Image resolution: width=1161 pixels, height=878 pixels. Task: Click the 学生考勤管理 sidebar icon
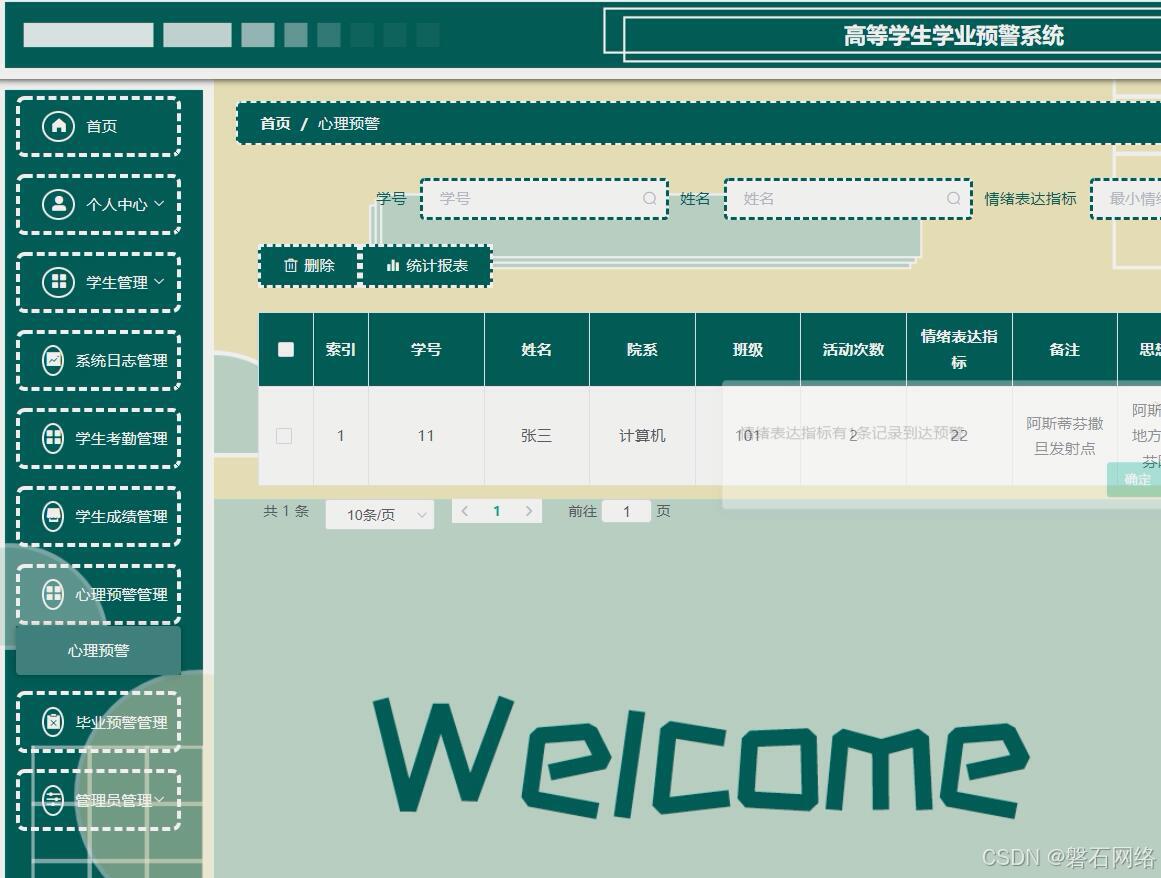[x=52, y=438]
